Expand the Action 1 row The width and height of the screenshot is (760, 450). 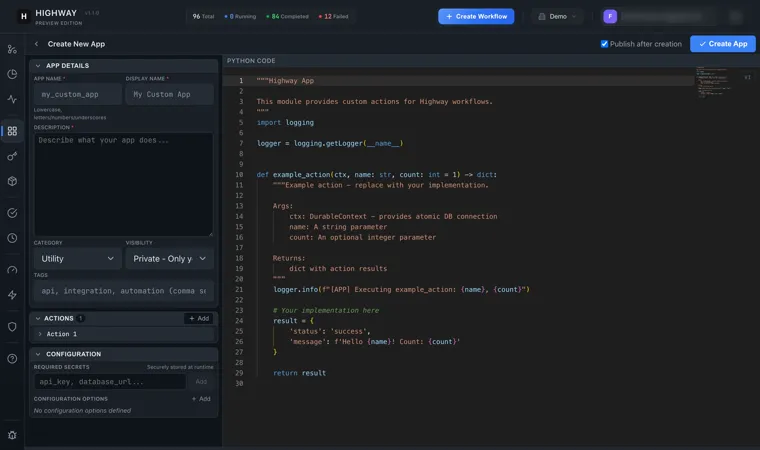click(x=124, y=334)
